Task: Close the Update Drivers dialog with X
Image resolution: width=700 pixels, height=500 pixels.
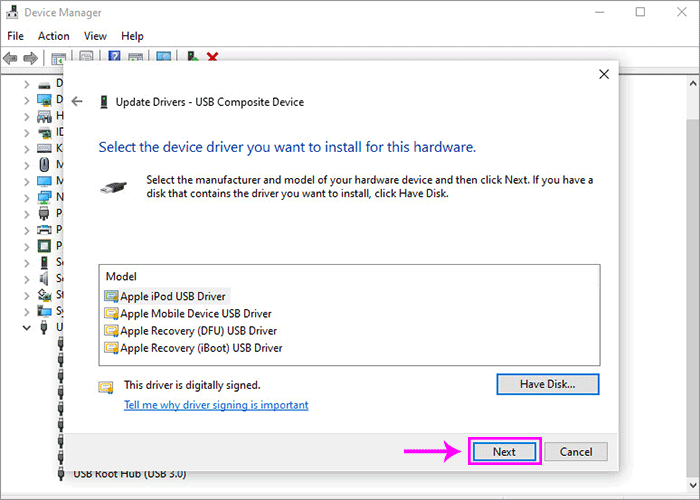Action: click(604, 74)
